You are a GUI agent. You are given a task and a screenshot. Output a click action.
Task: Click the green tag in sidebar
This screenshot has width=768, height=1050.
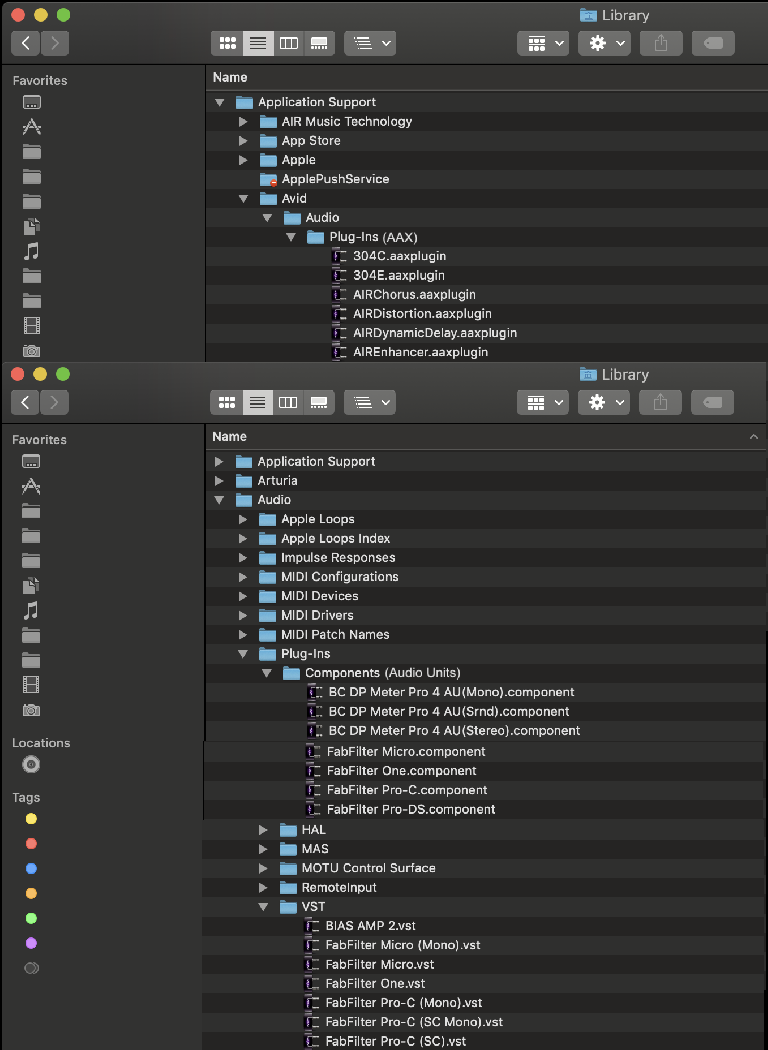(31, 919)
